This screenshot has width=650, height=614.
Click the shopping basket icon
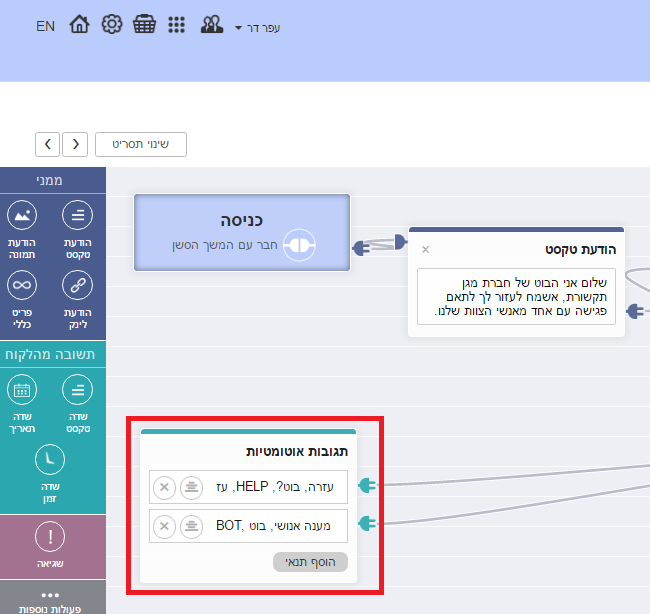[144, 26]
